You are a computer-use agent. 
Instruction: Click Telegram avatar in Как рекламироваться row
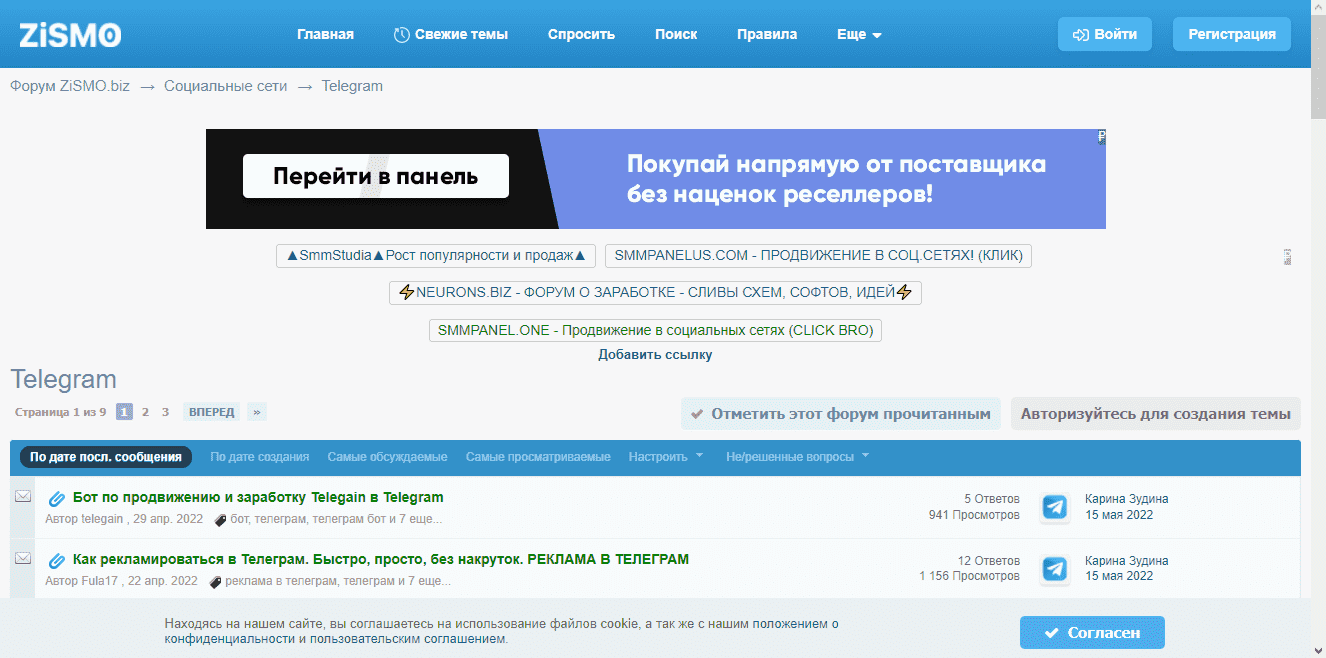[x=1055, y=570]
